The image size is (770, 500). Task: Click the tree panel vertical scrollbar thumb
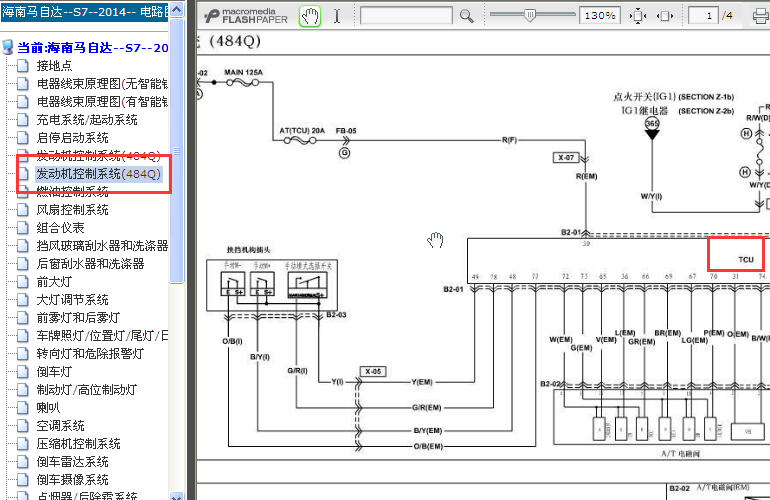(x=177, y=151)
